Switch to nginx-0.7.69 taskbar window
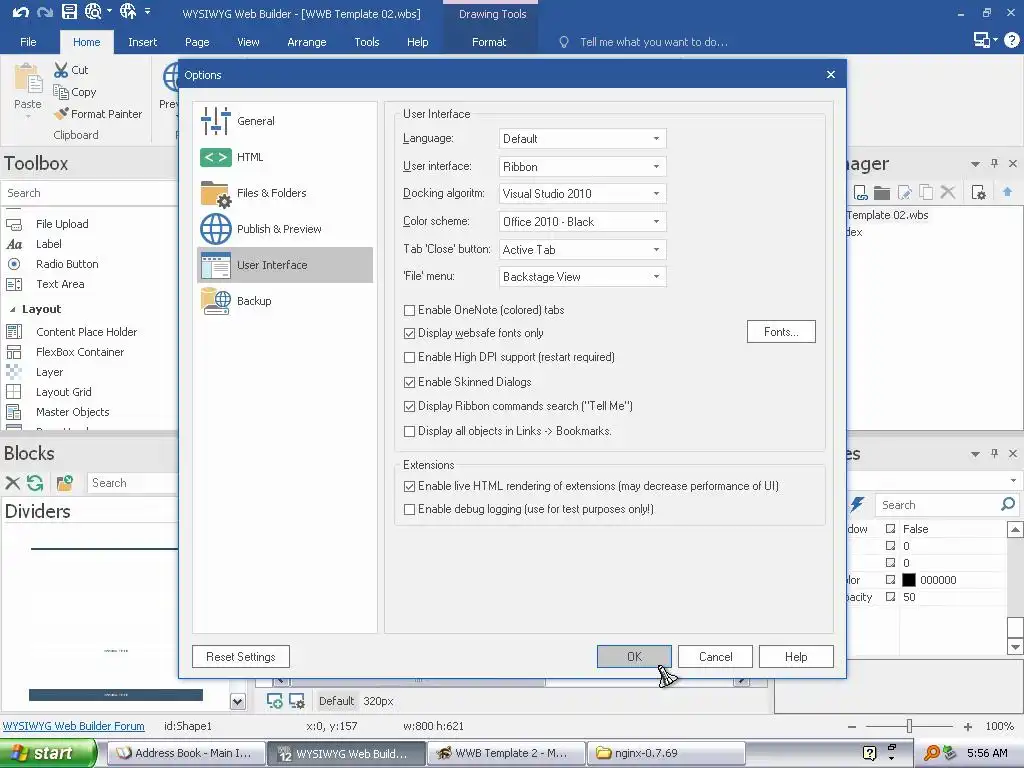 click(x=666, y=753)
